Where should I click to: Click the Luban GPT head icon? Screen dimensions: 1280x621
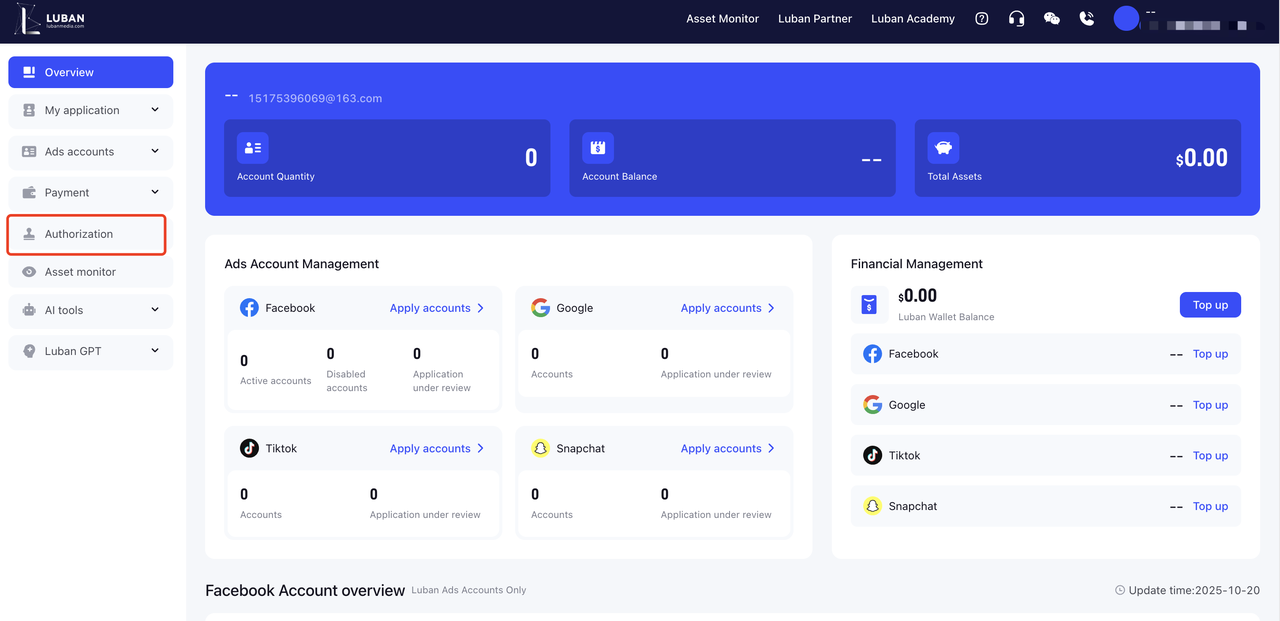[x=29, y=351]
